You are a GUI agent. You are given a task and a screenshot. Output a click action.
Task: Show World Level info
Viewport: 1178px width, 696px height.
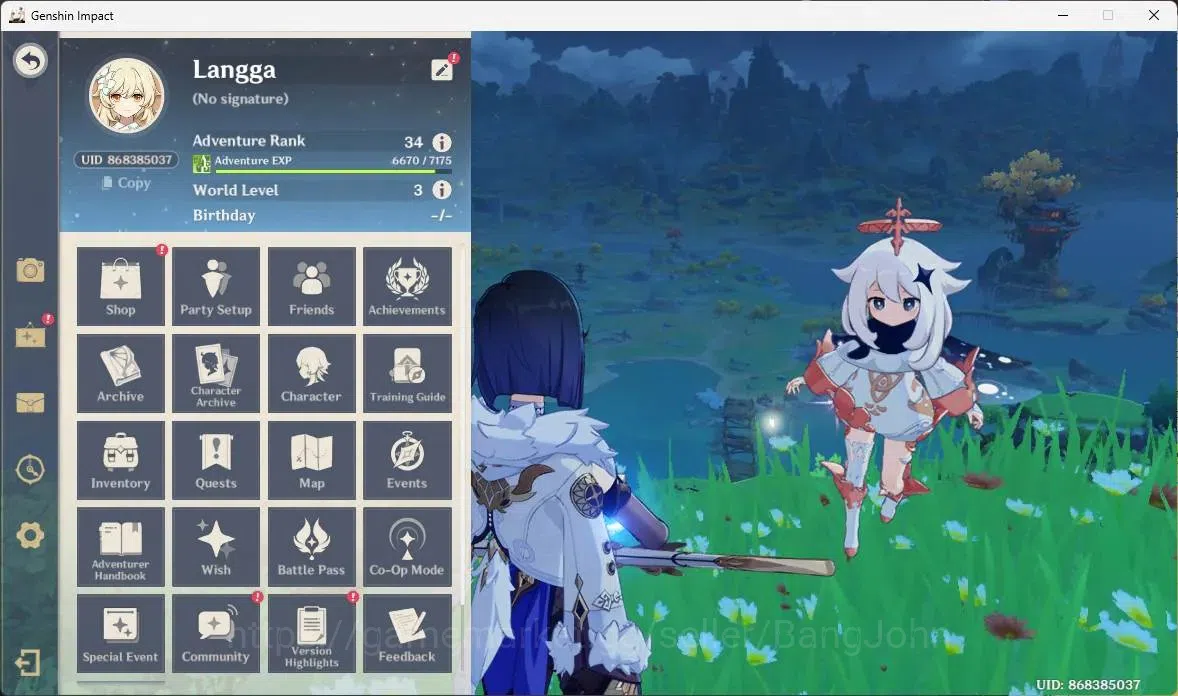pos(442,189)
